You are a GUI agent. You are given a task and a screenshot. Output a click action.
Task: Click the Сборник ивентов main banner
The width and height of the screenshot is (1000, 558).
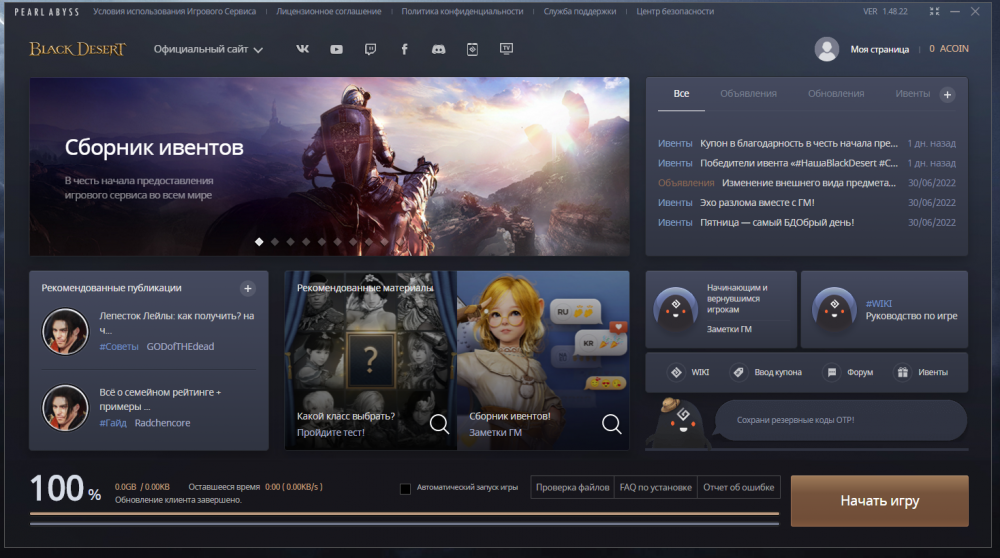pyautogui.click(x=329, y=166)
